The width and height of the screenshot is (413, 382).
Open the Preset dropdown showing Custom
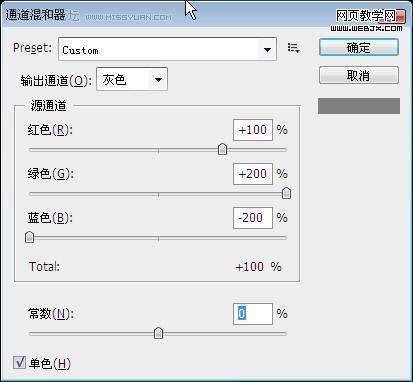pos(167,49)
